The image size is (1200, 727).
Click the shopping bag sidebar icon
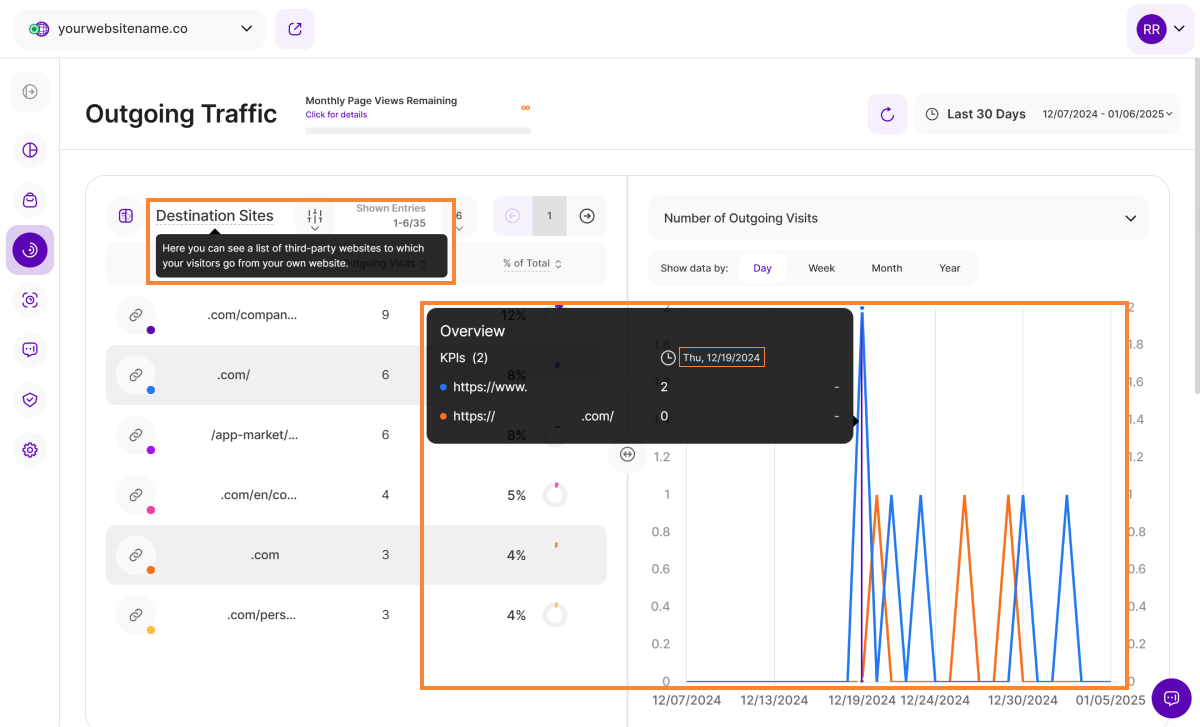pos(30,200)
